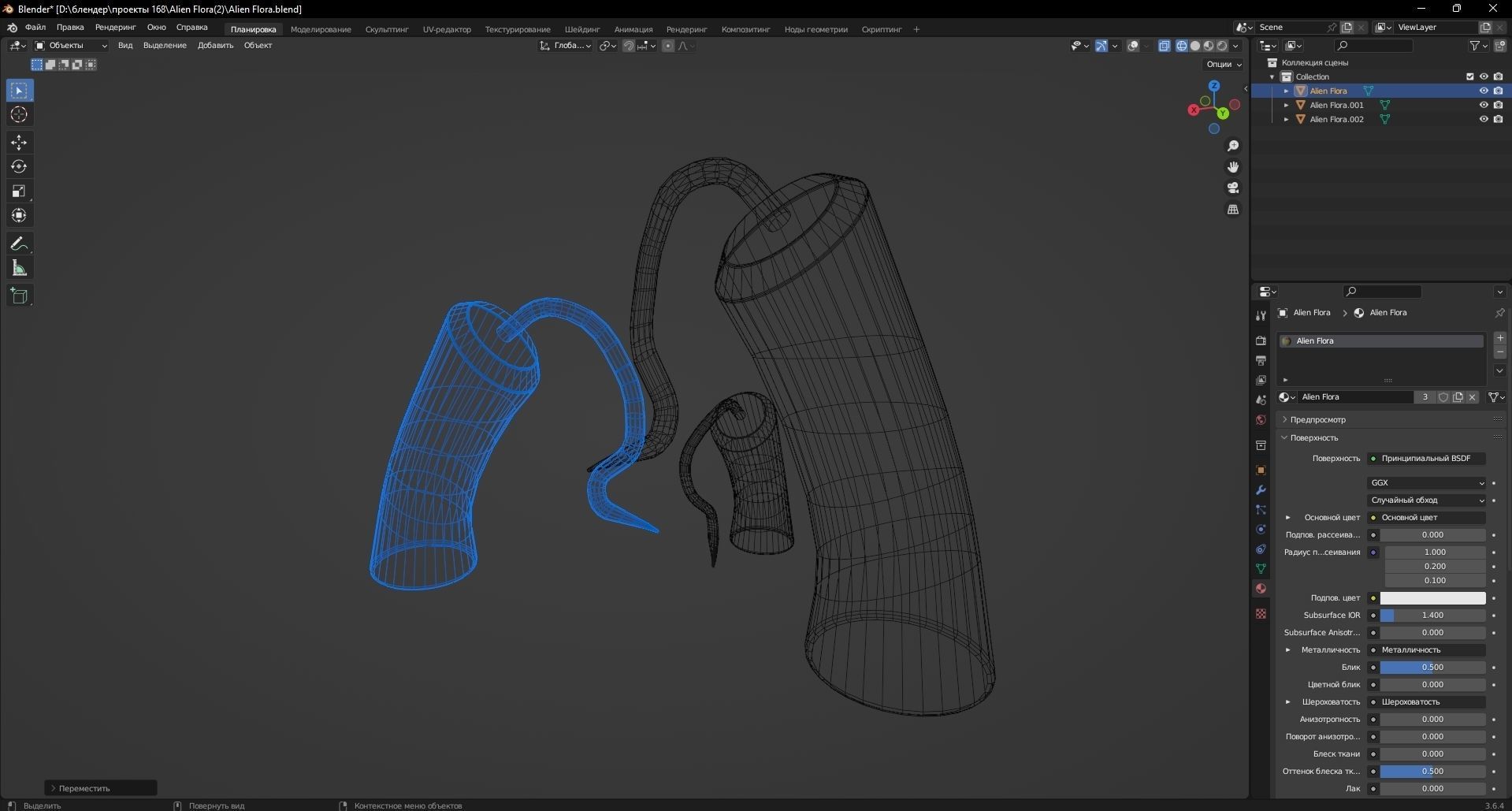Hide Alien Flora.002 in viewport

(x=1484, y=119)
